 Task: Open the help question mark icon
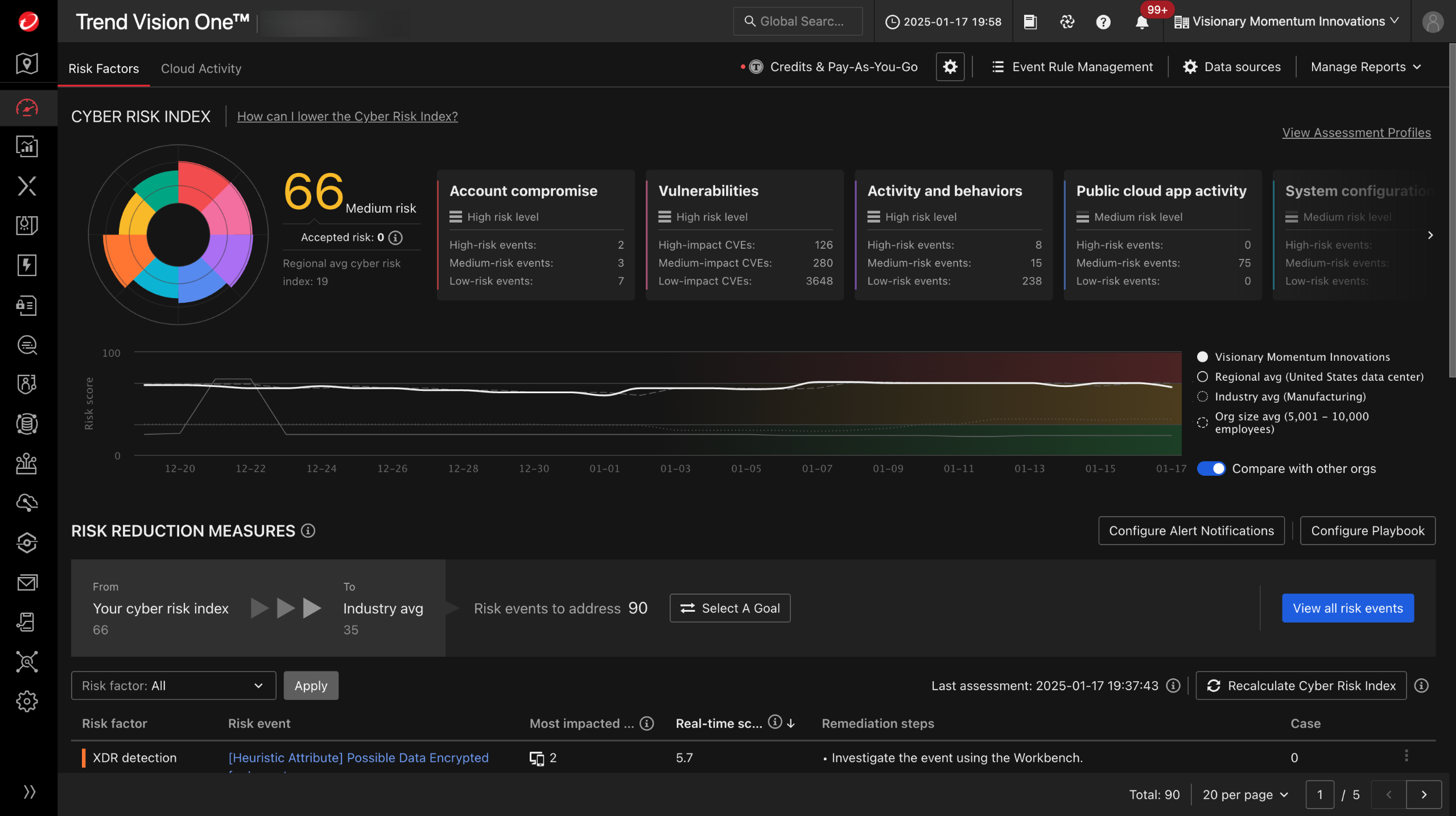[x=1103, y=22]
